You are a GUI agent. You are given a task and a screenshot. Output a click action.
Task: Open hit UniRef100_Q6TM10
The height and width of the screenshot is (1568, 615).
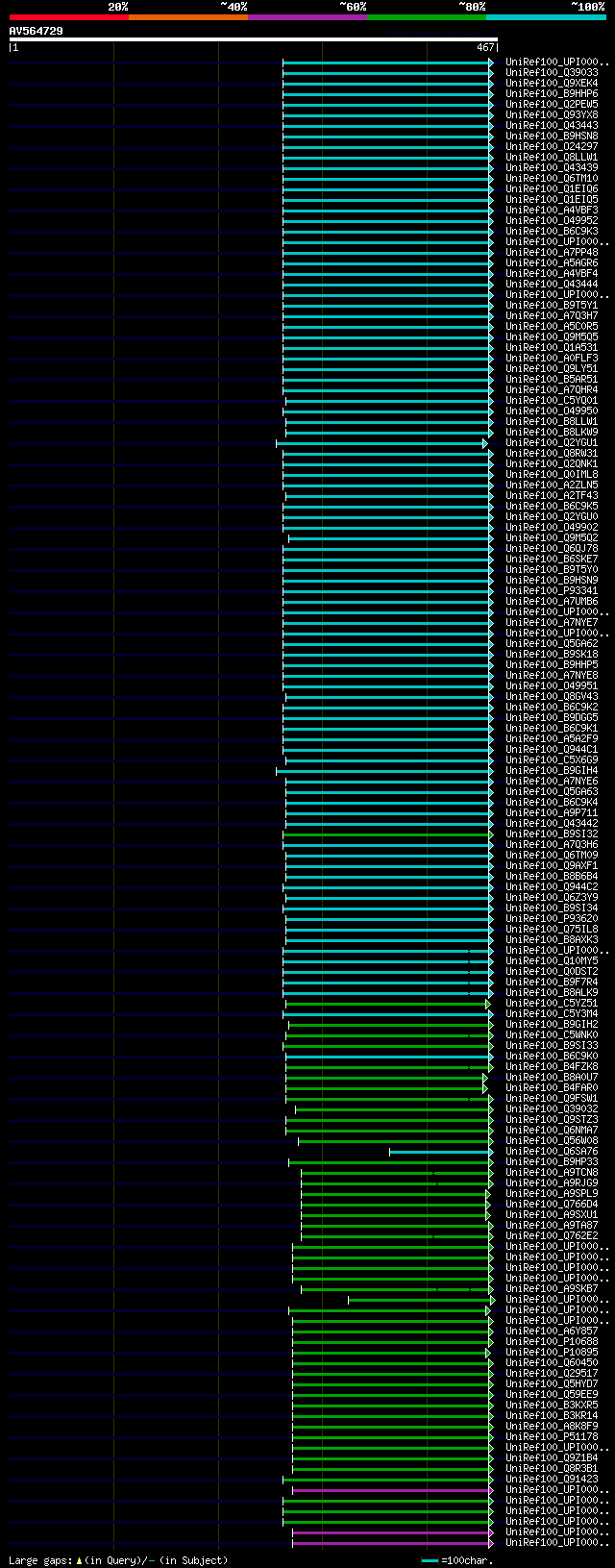tap(552, 178)
